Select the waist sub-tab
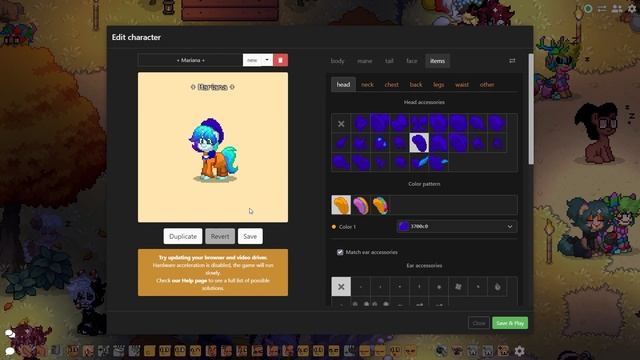 point(462,84)
